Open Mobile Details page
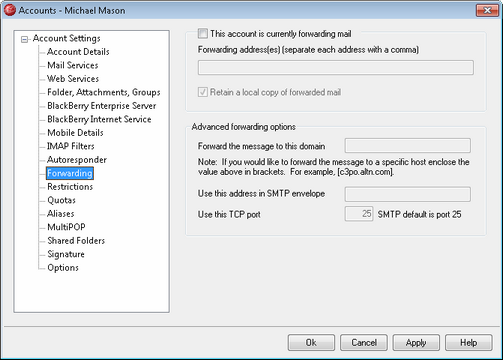 (75, 133)
